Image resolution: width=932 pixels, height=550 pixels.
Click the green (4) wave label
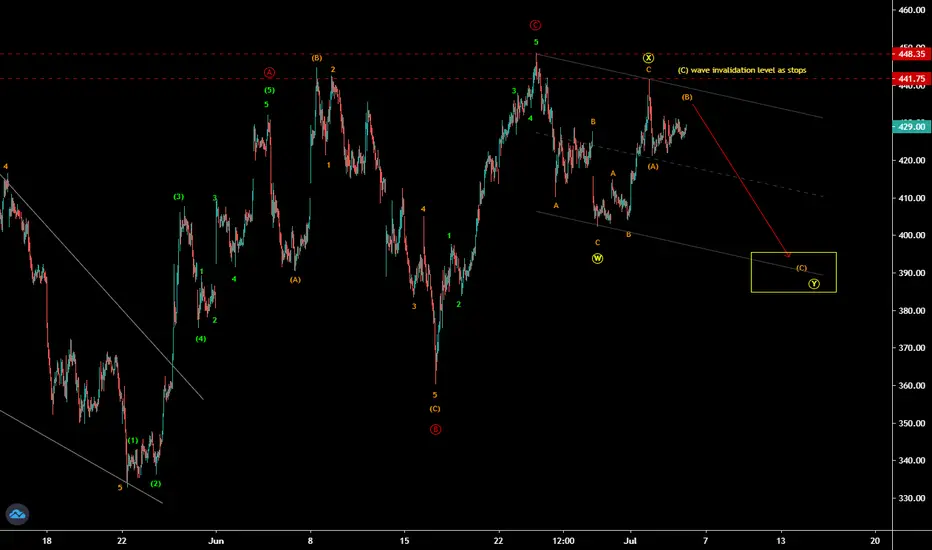pos(201,339)
